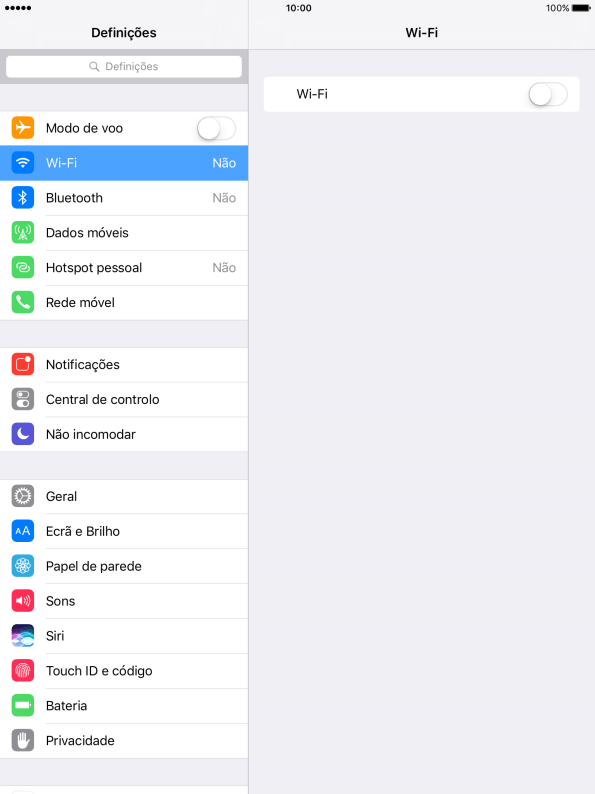
Task: Open the Sons settings row
Action: point(124,601)
